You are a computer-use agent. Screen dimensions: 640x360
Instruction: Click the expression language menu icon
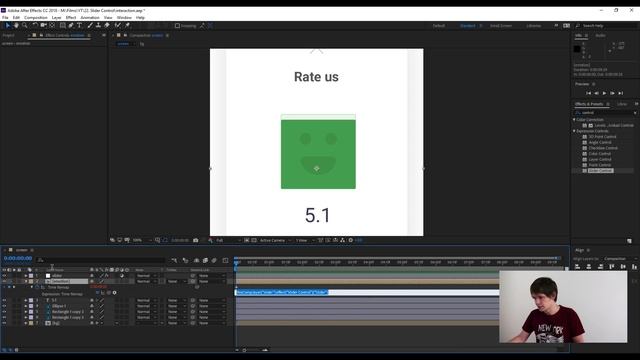[x=114, y=293]
